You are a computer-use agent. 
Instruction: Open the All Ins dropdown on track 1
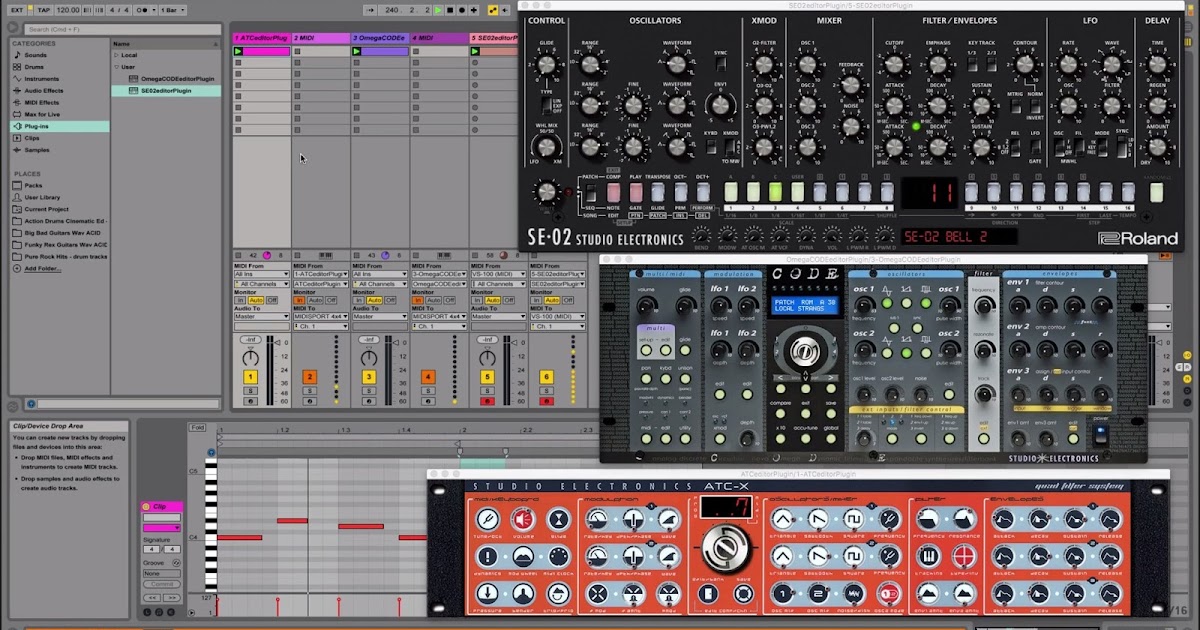(x=262, y=274)
